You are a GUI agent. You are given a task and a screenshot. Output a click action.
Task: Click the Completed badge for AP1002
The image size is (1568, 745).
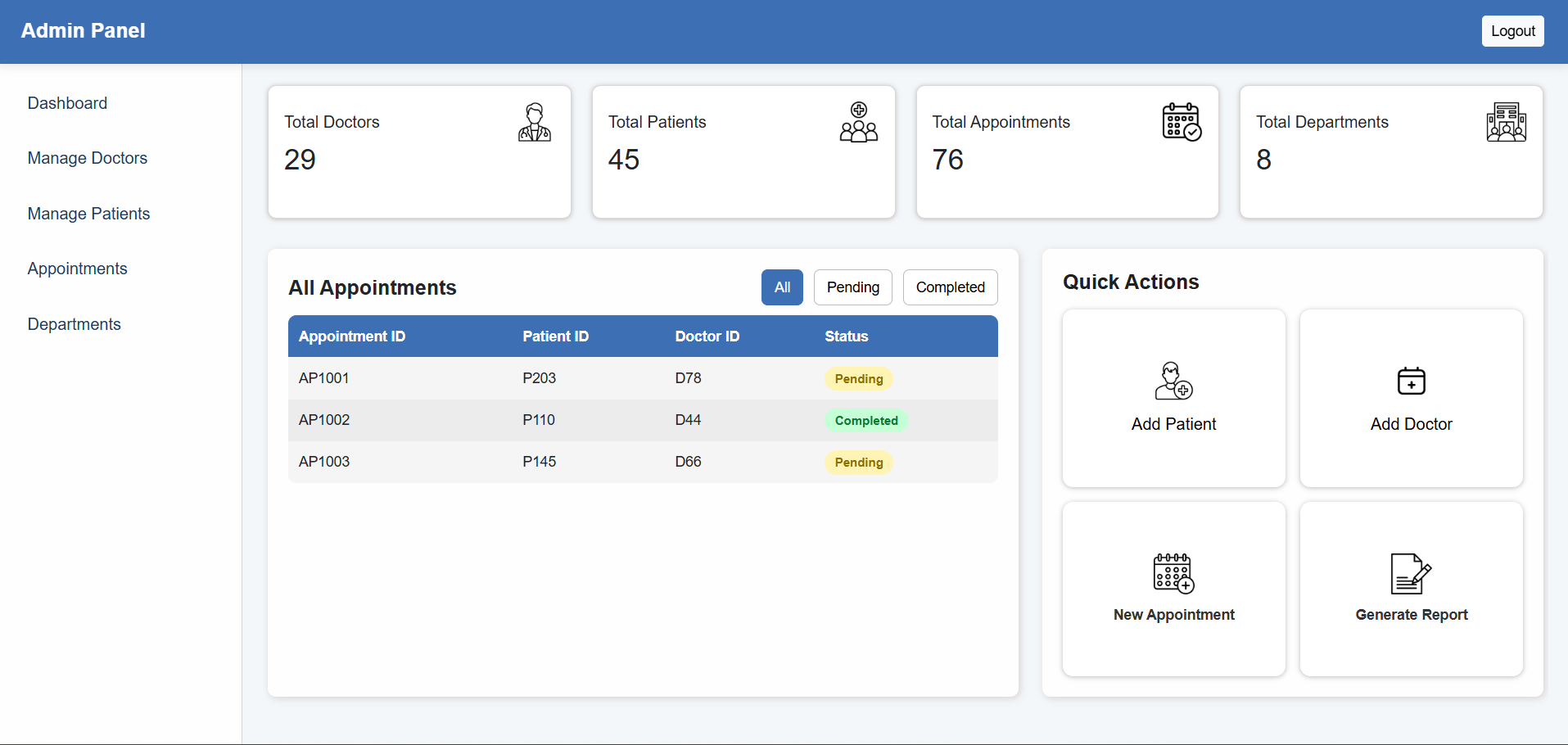866,420
